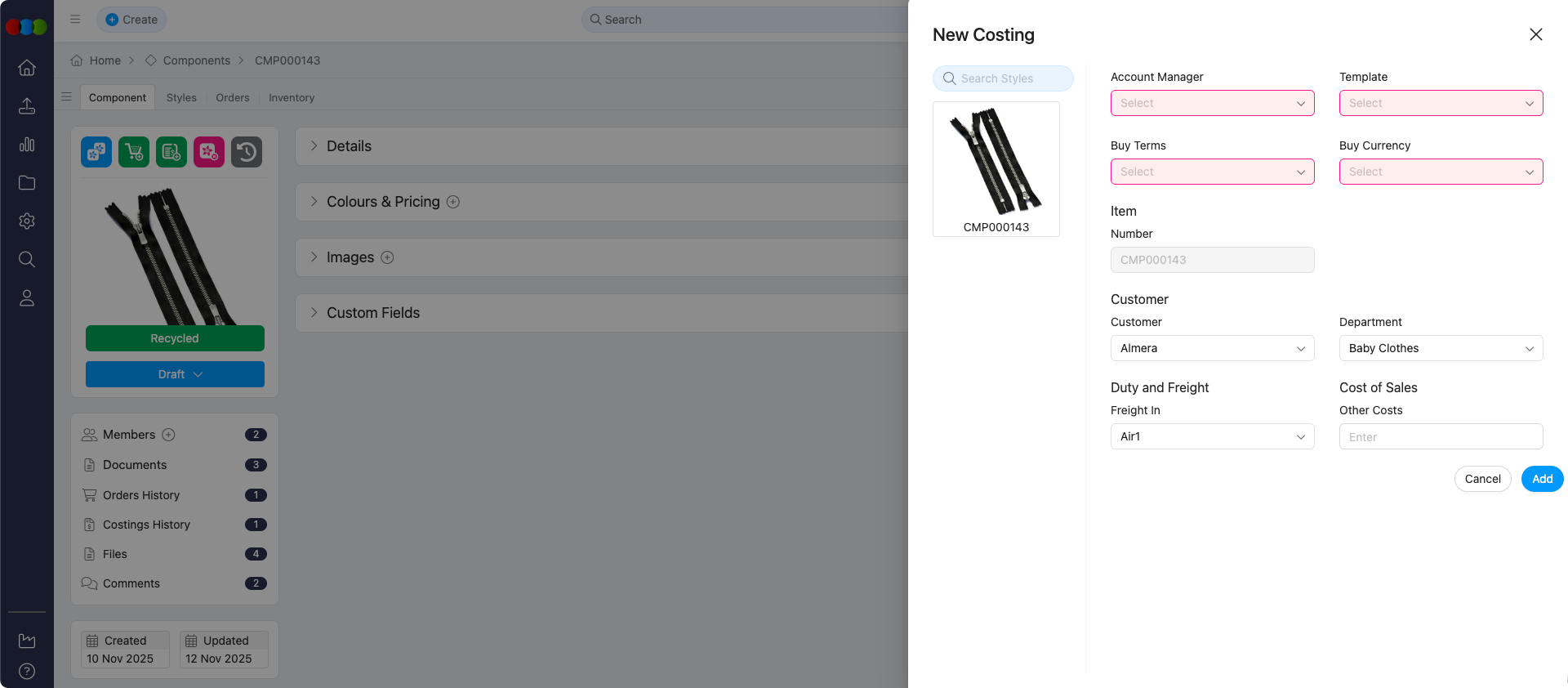1568x688 pixels.
Task: Click the green costing sheet icon
Action: click(x=171, y=152)
